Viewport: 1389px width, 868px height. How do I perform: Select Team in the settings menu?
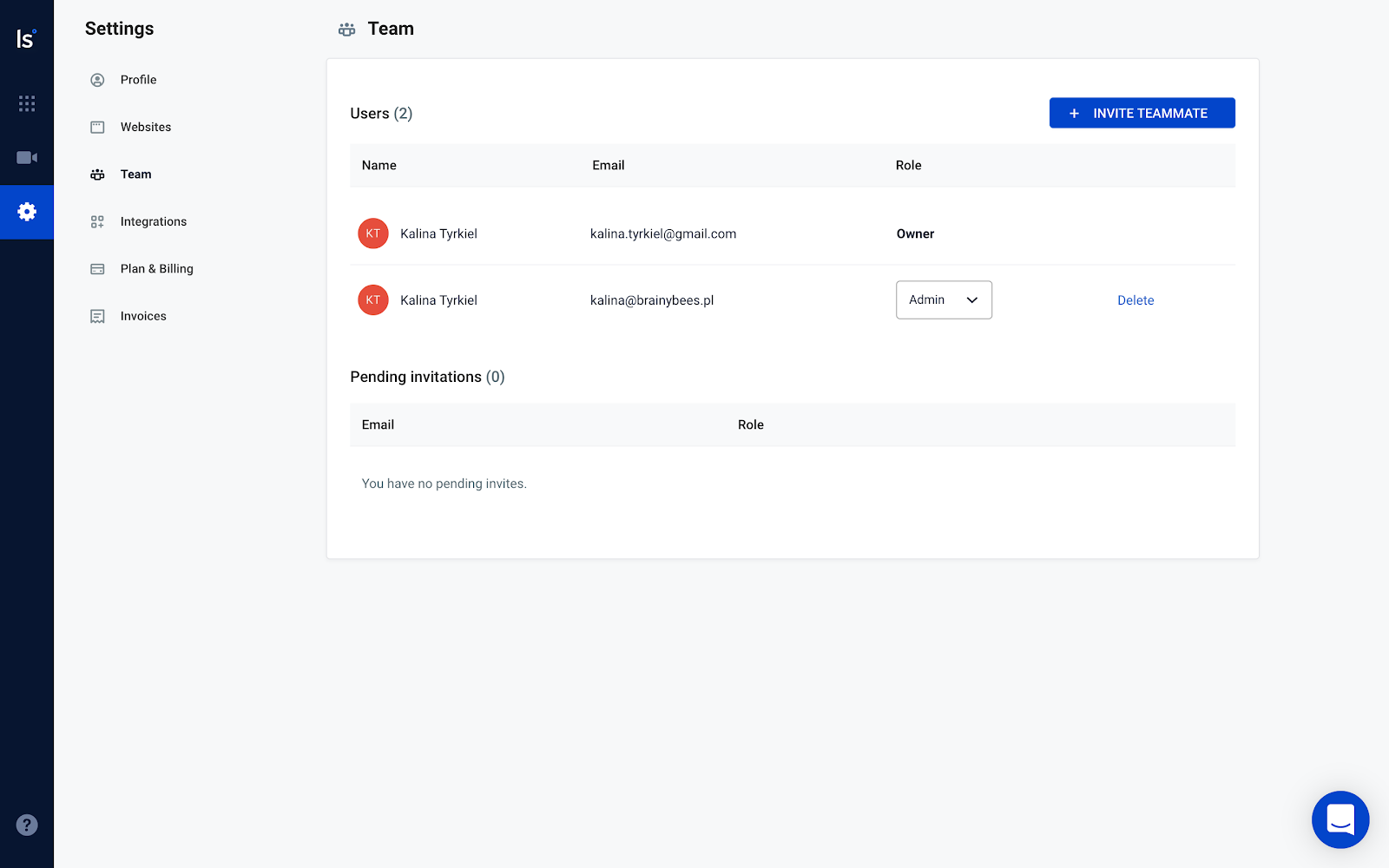click(x=135, y=174)
